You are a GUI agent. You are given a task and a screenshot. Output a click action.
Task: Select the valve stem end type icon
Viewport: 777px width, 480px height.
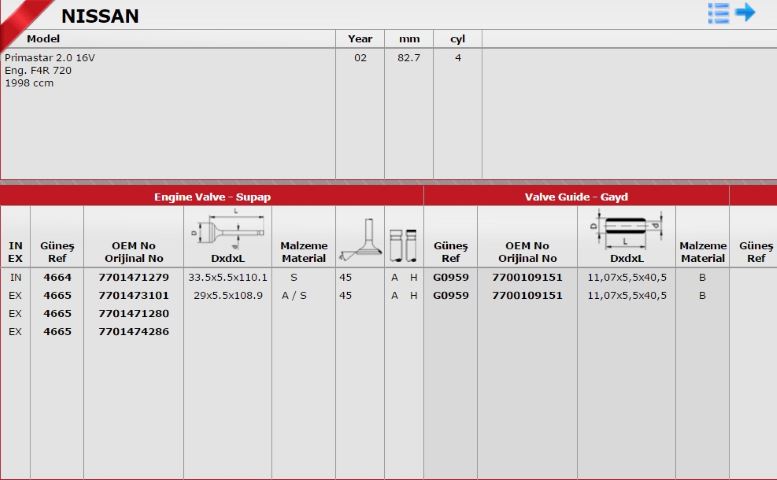(x=403, y=245)
